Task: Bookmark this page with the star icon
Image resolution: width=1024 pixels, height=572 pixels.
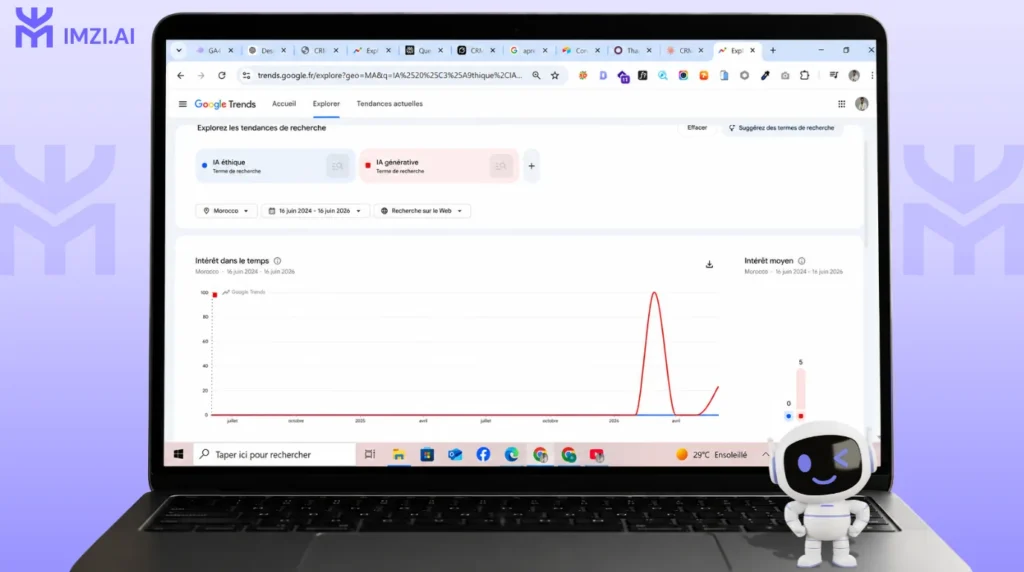Action: [555, 76]
